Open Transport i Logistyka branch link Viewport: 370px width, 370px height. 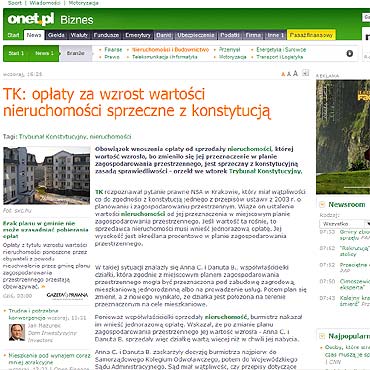point(280,57)
